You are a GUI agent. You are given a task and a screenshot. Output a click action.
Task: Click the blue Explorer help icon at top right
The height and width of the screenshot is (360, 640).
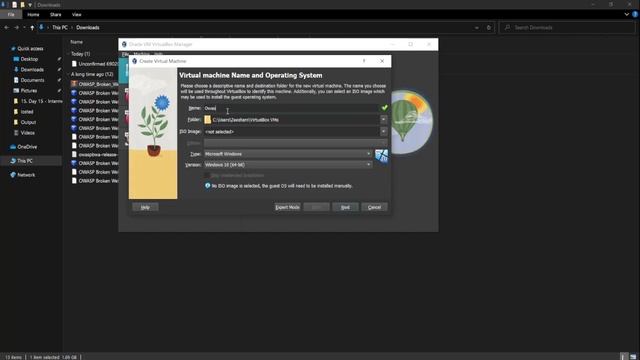point(635,14)
